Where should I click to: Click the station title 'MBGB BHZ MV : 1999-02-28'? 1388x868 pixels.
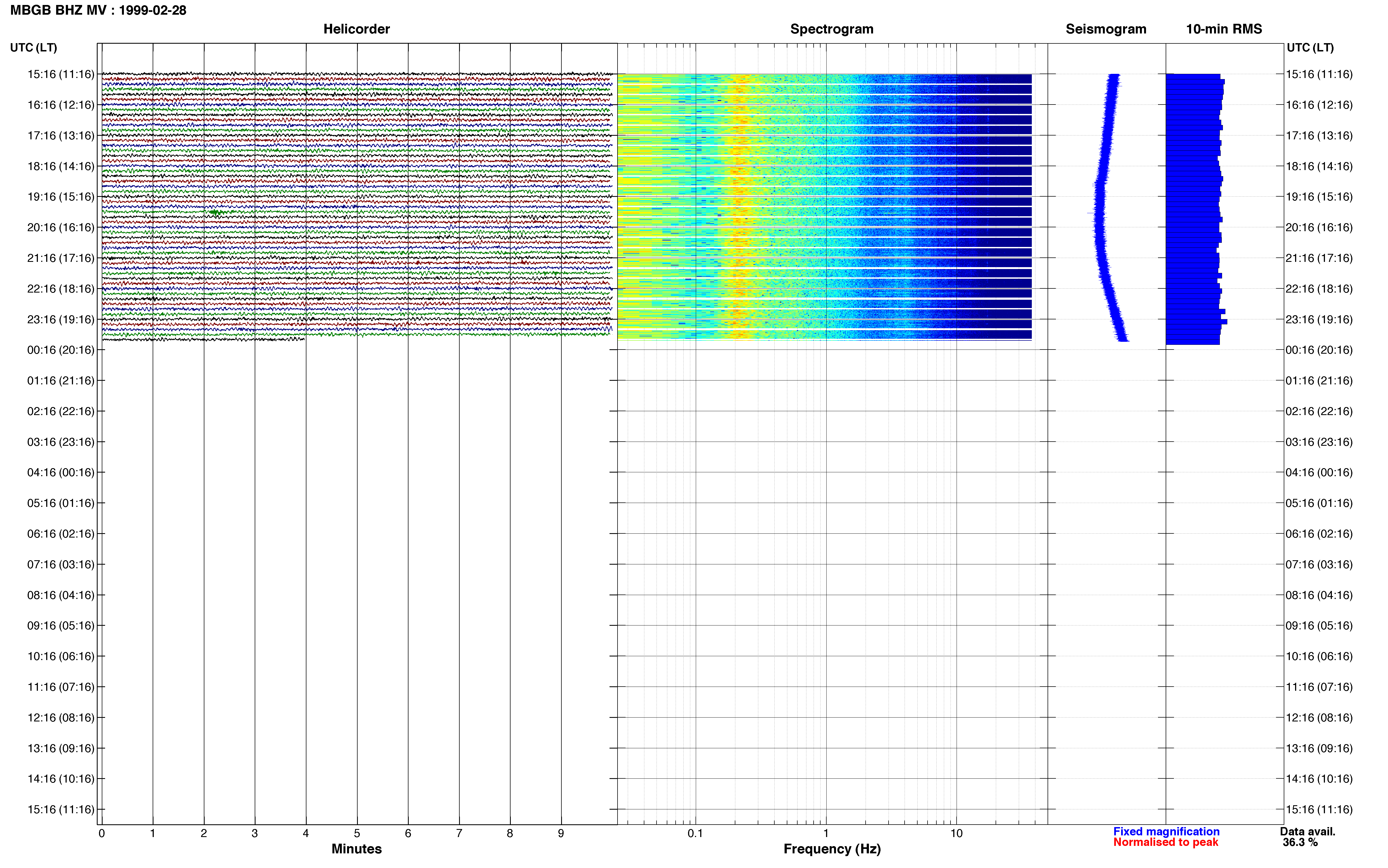[x=98, y=10]
